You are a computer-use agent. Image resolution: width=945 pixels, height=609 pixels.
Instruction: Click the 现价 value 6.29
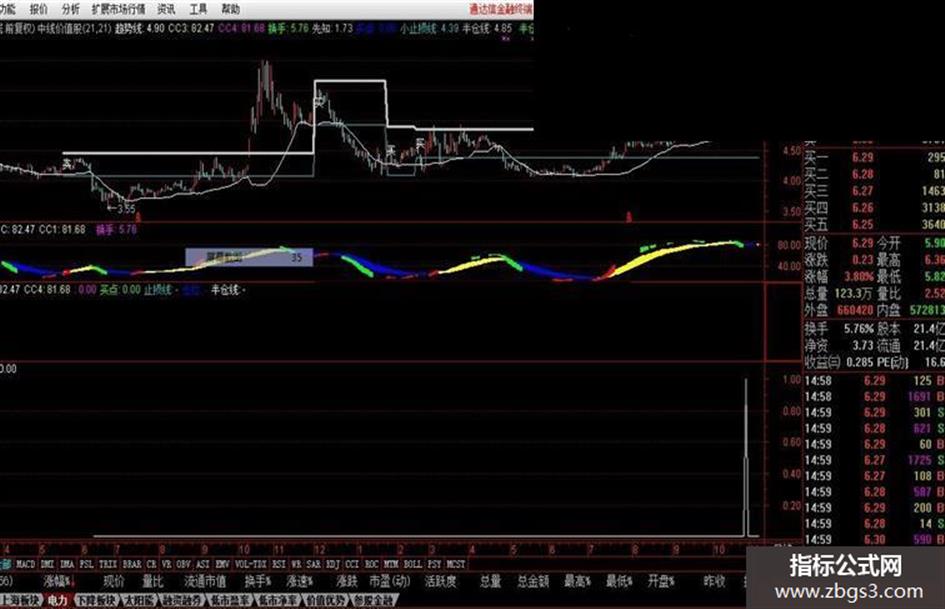click(862, 244)
